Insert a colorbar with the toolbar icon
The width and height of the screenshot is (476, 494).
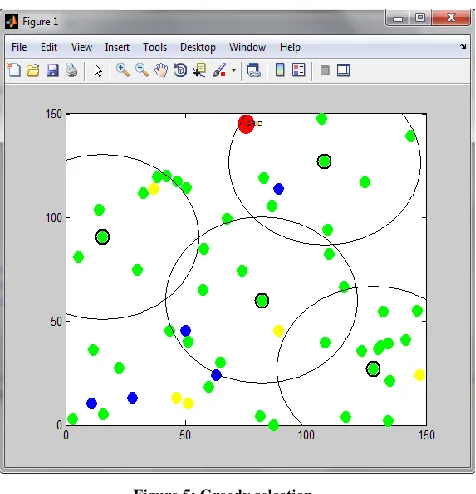coord(280,70)
